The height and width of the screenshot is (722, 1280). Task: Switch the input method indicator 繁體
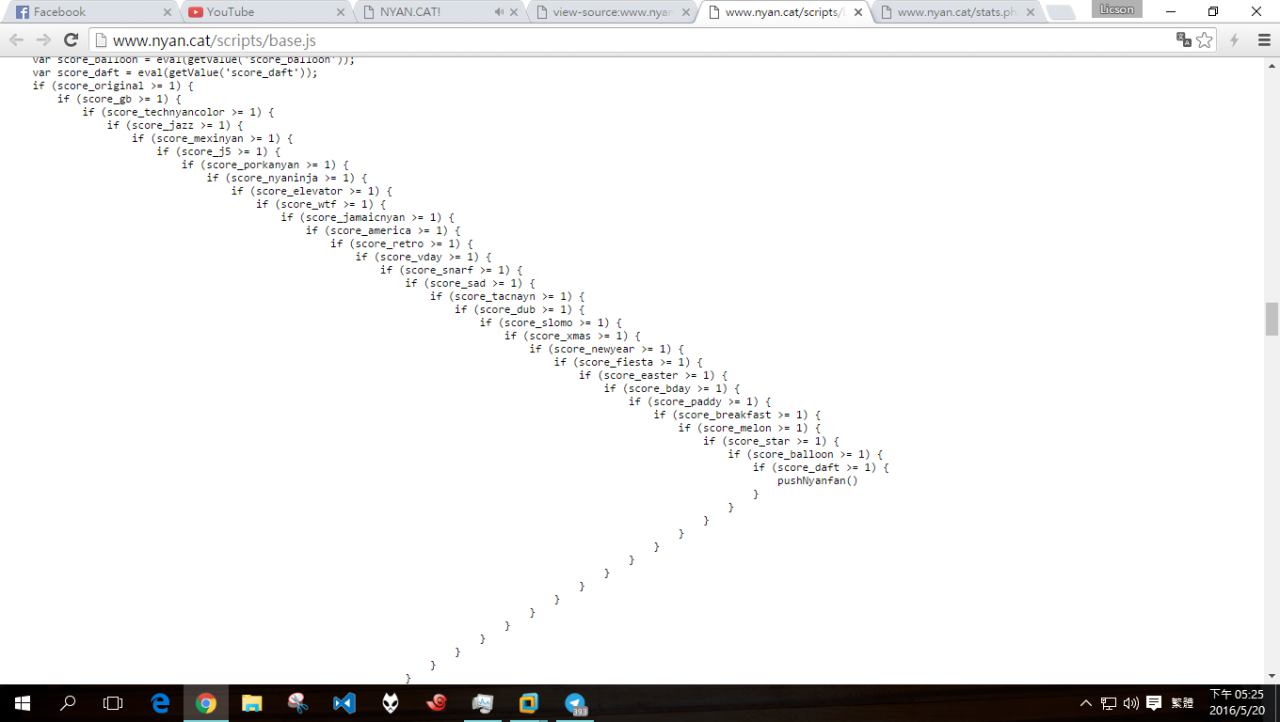point(1182,703)
